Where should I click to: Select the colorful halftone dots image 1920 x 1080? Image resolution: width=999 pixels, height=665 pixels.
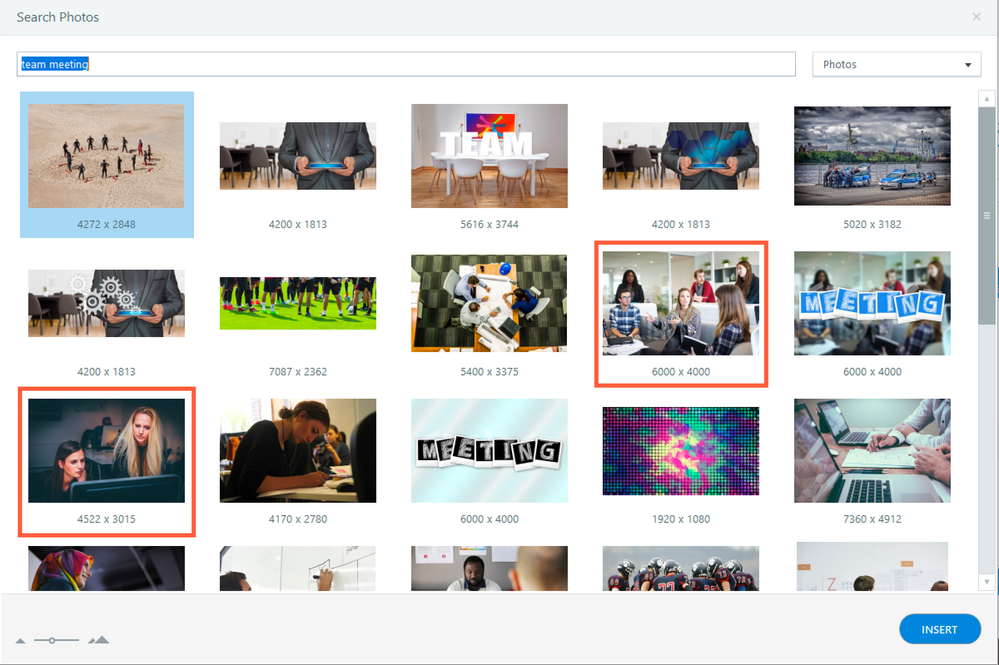tap(680, 451)
